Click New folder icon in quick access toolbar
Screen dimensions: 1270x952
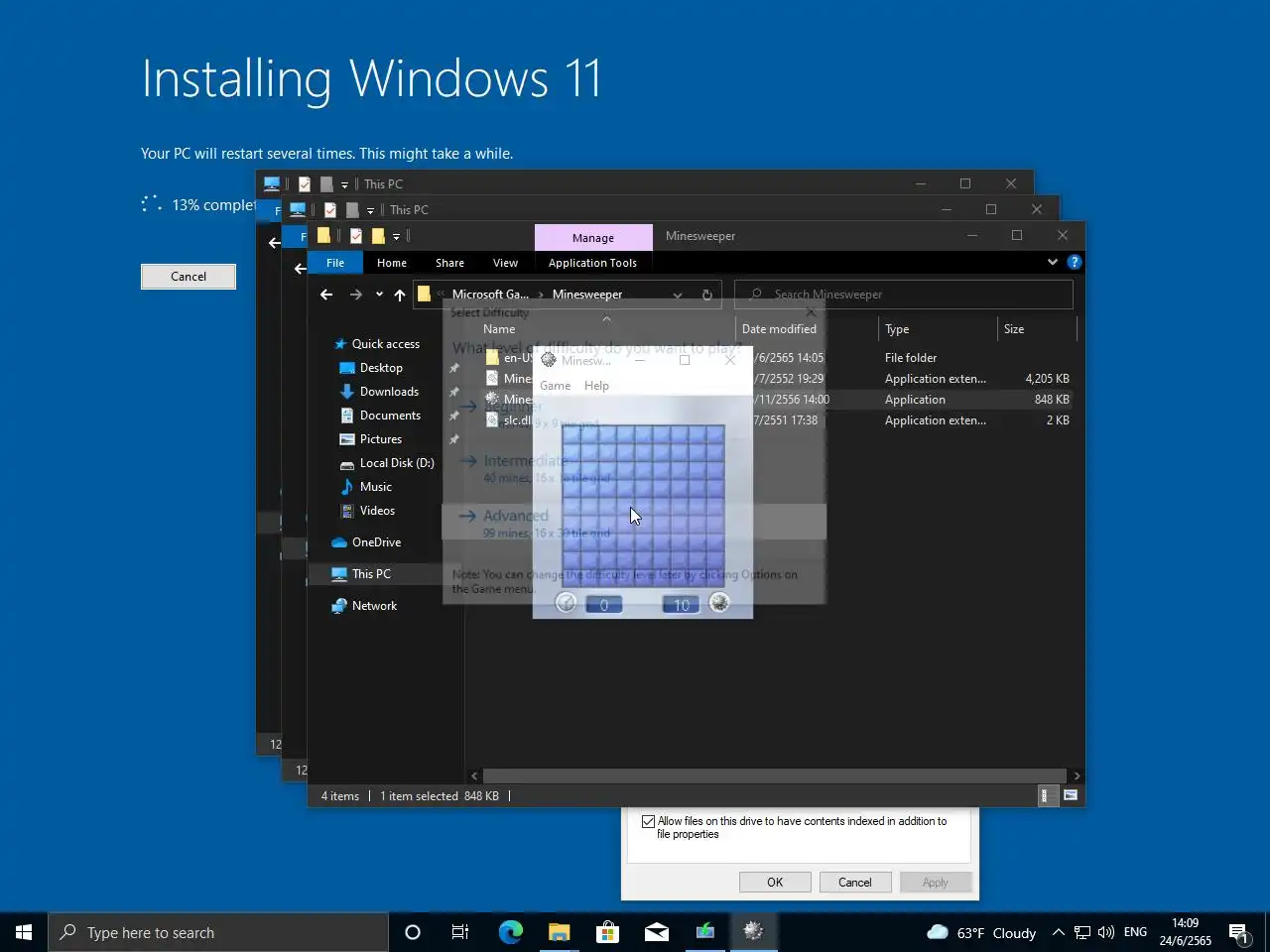click(x=377, y=236)
